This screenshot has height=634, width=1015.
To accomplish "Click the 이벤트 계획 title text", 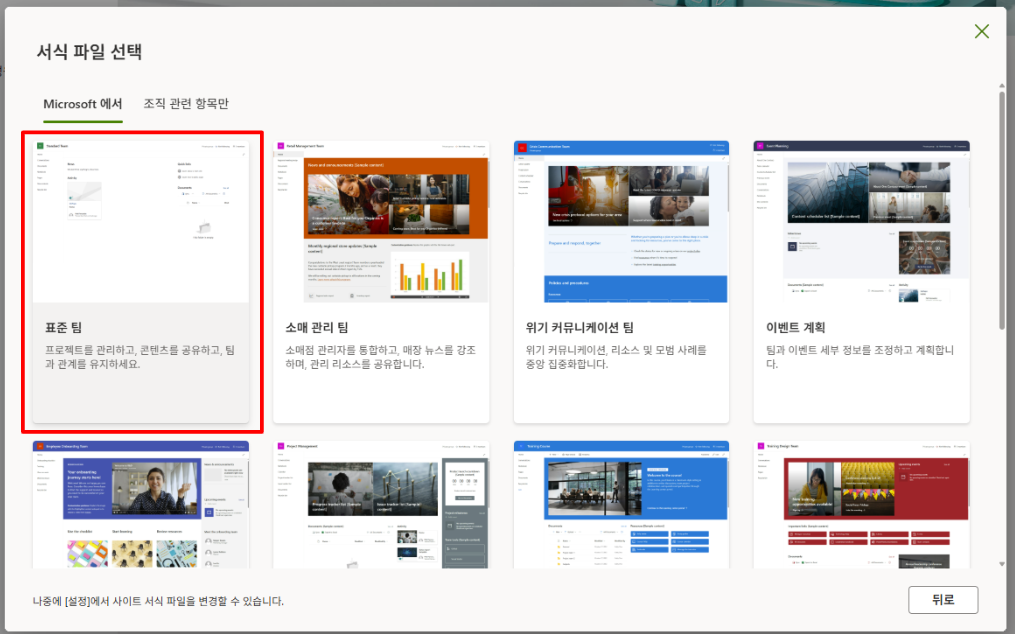I will click(796, 328).
